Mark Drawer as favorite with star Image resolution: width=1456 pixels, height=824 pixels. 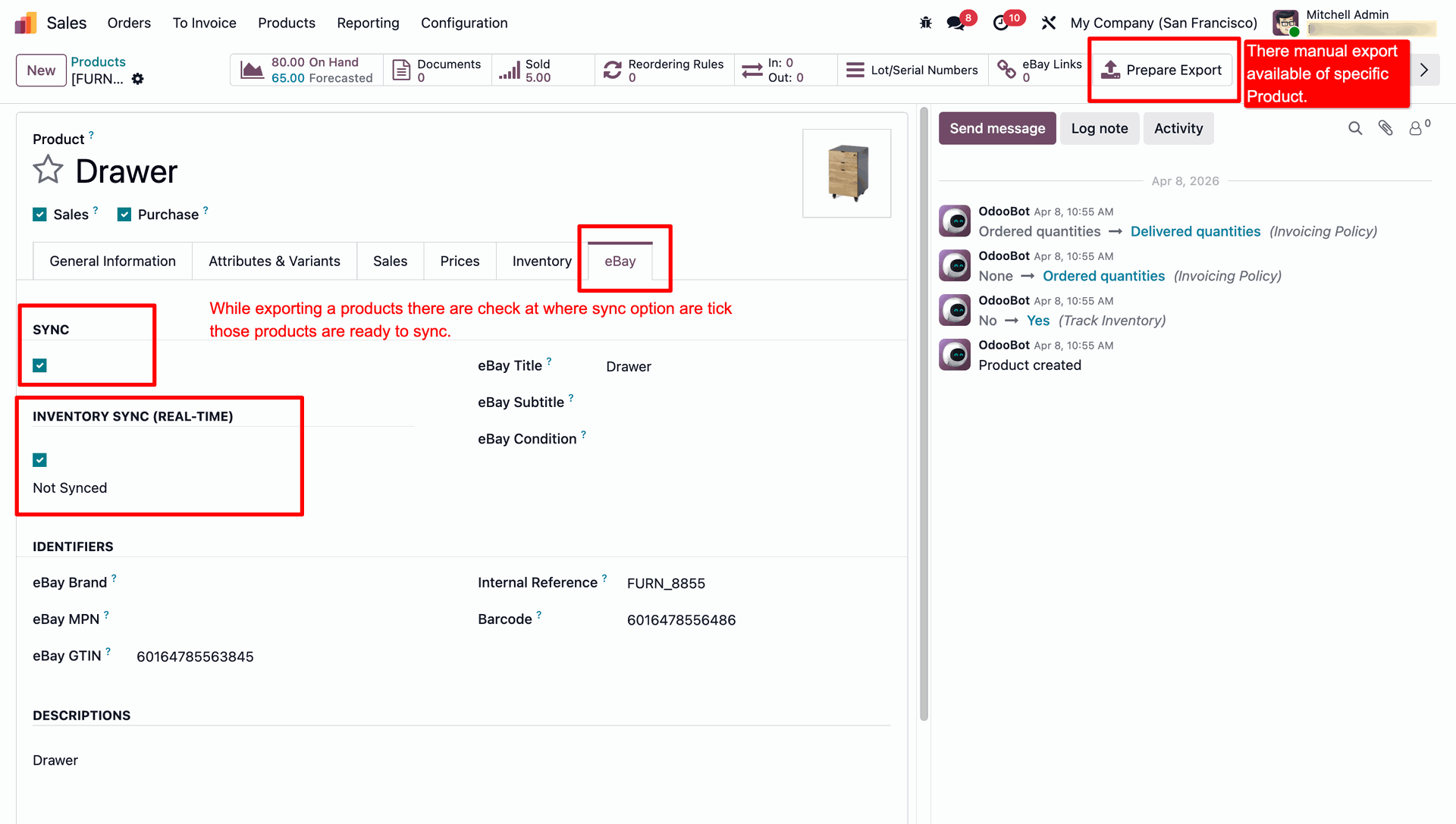pos(48,170)
